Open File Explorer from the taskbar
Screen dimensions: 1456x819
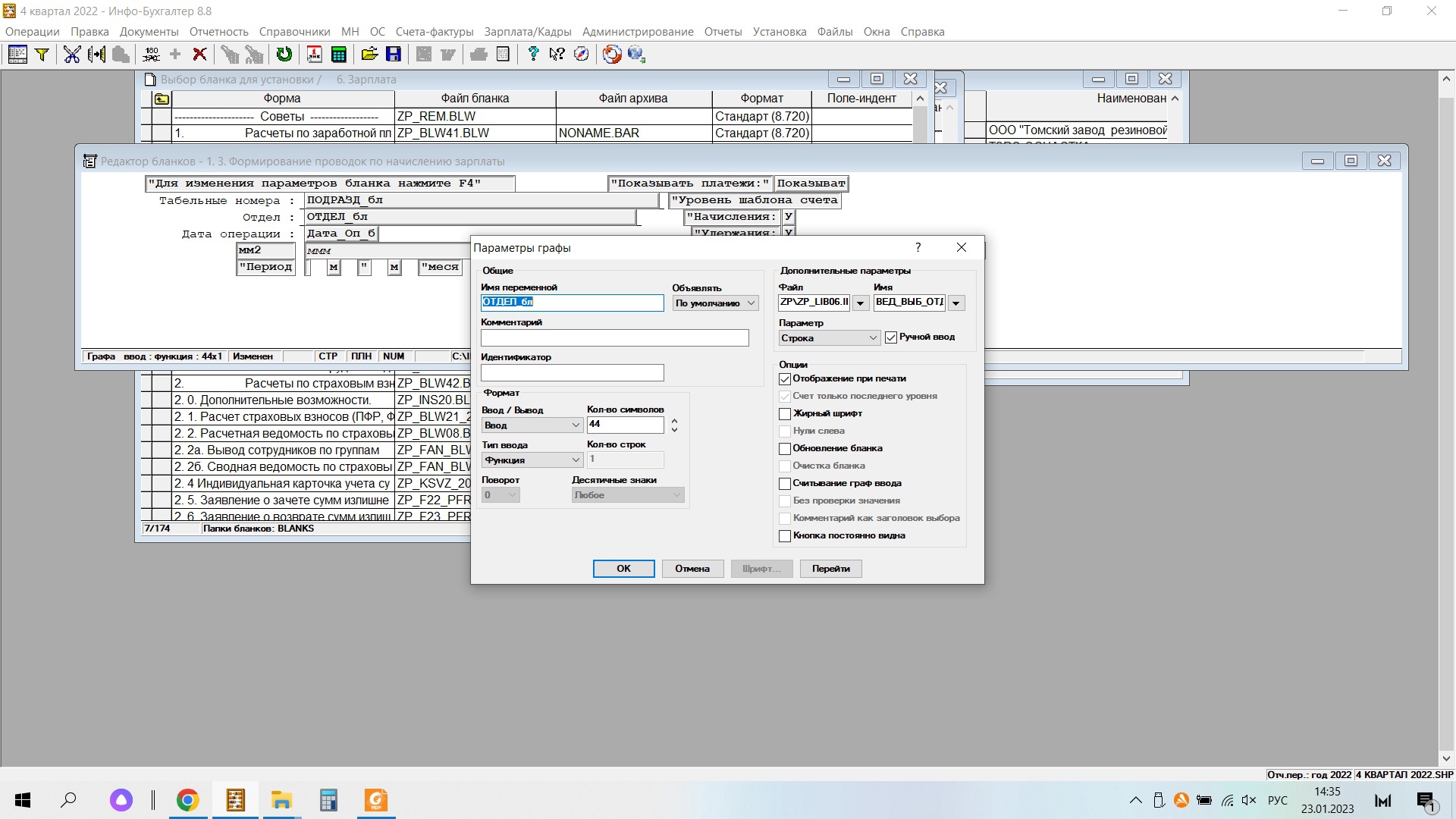pyautogui.click(x=281, y=800)
